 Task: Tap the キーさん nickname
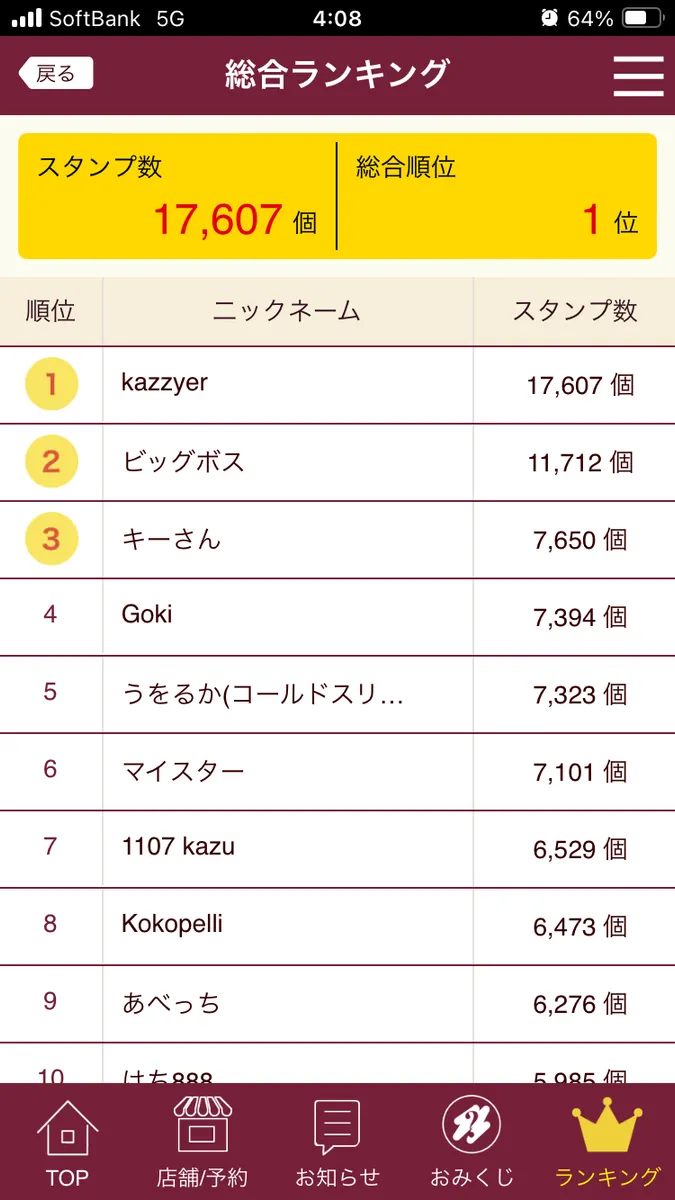171,540
